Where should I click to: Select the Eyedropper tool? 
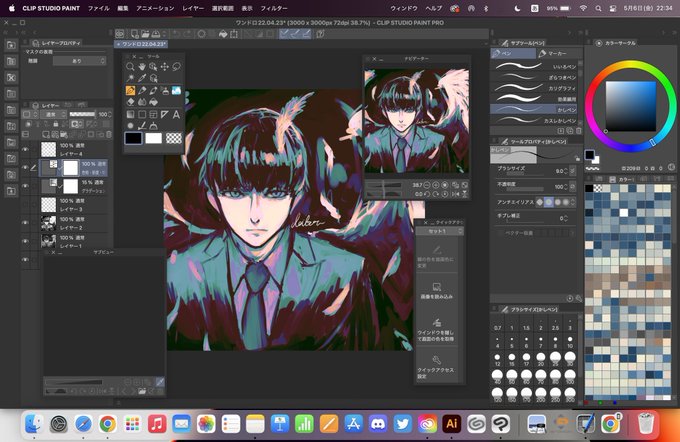(142, 78)
